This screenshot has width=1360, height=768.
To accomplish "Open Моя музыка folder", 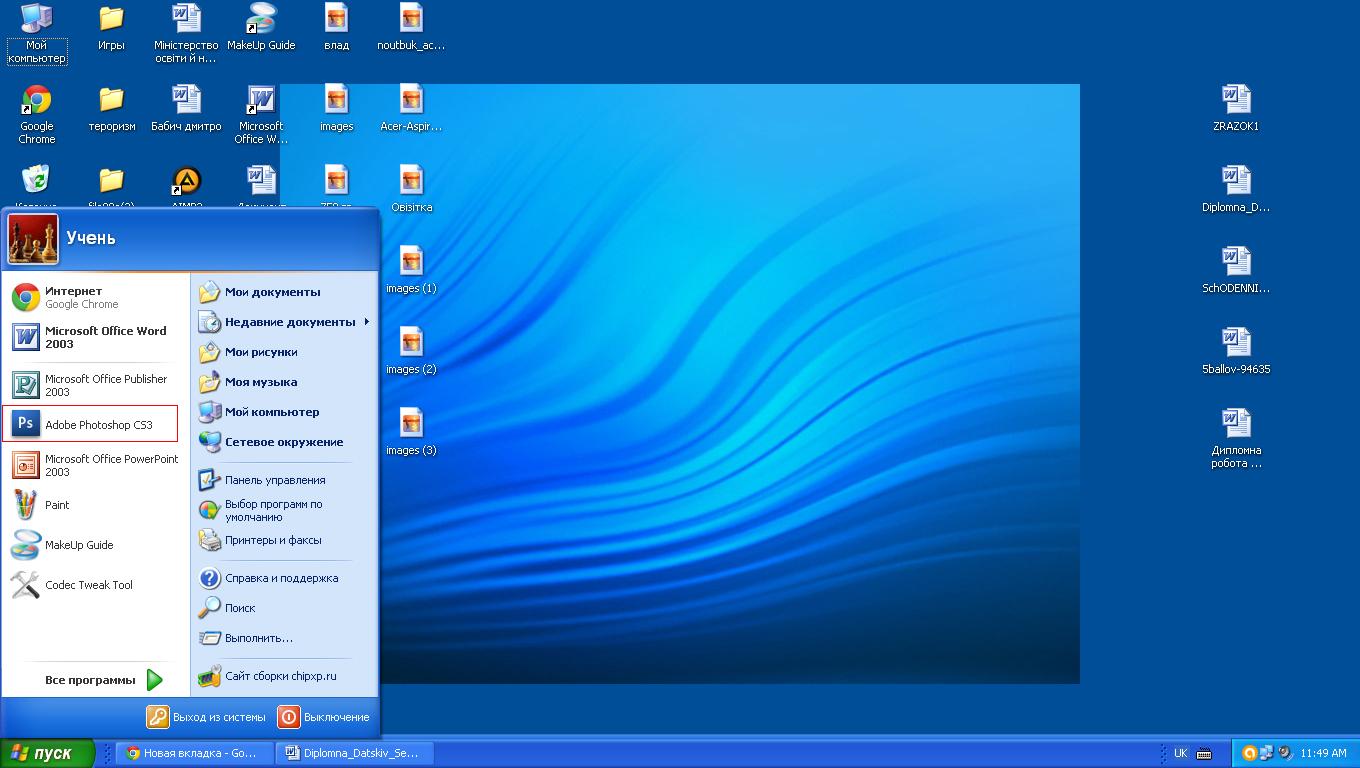I will [x=284, y=382].
